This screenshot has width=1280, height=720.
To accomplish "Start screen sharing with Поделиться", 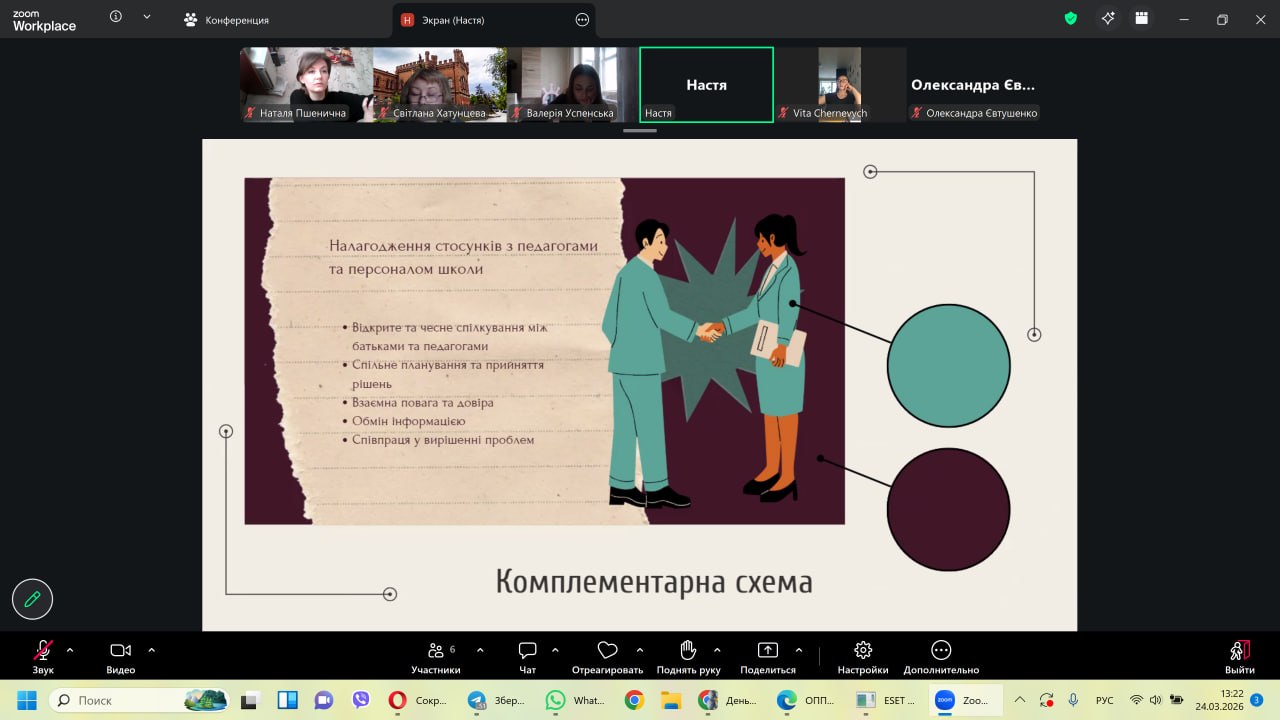I will click(x=767, y=656).
